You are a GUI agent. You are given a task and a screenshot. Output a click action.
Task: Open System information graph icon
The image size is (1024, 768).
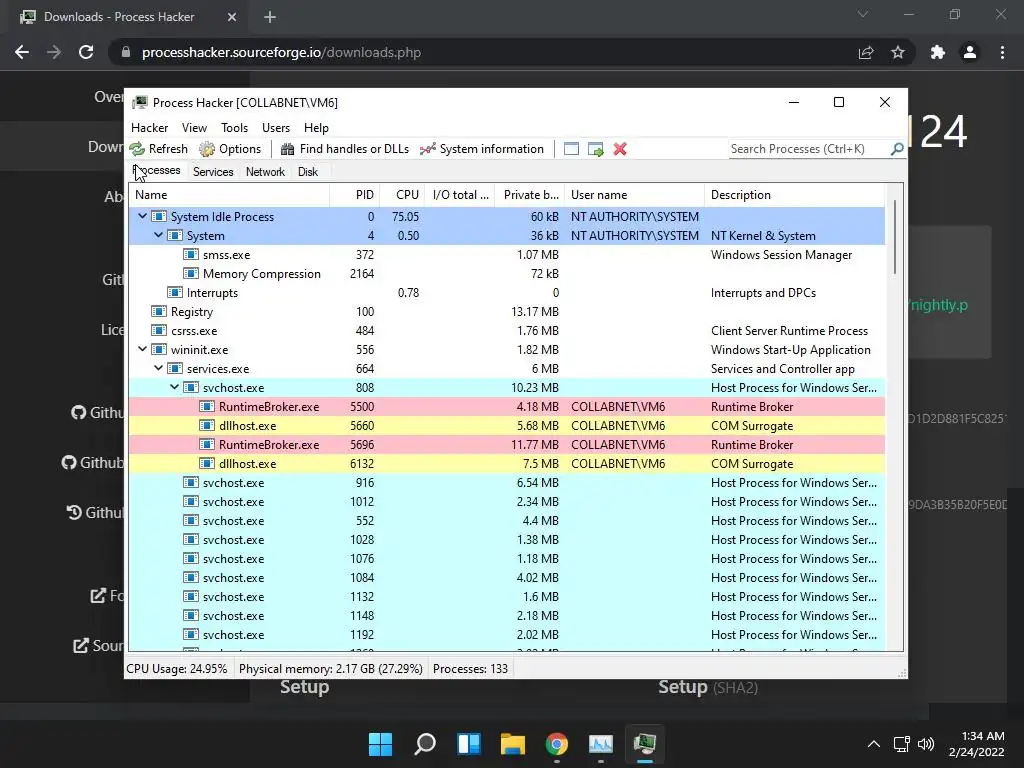click(x=428, y=149)
